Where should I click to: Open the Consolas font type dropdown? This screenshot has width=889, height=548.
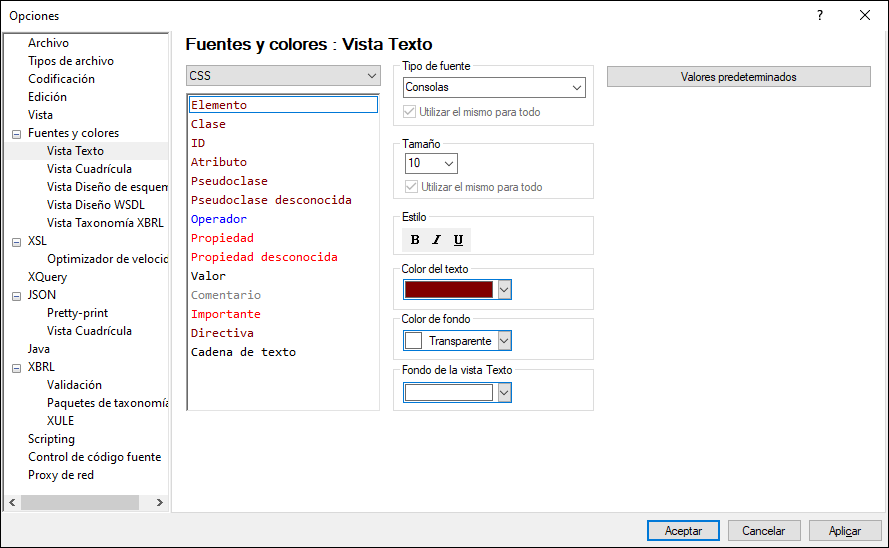[493, 88]
